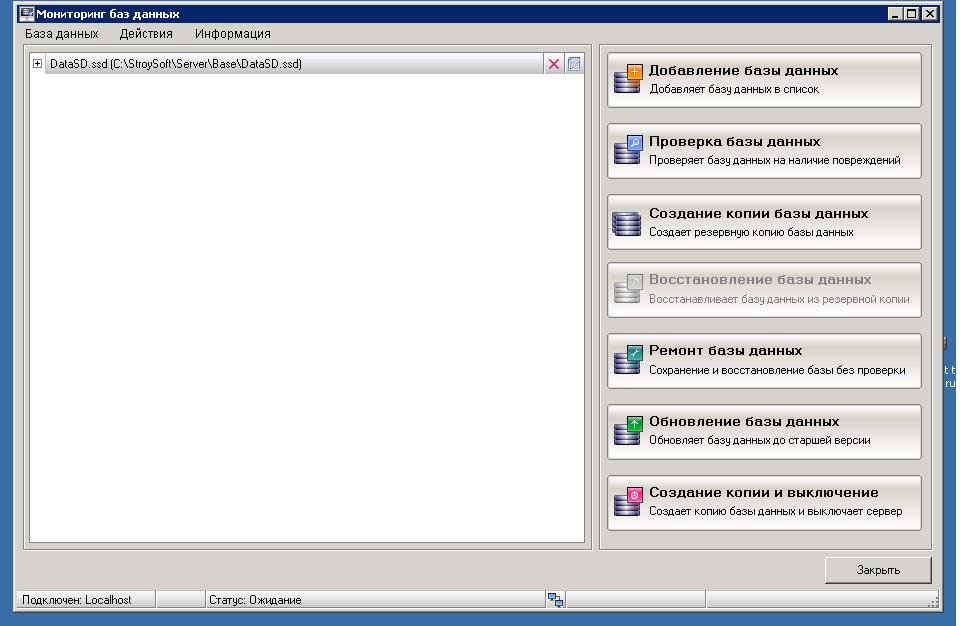The width and height of the screenshot is (960, 626).
Task: Click the database stack icon for creating copy
Action: 627,223
